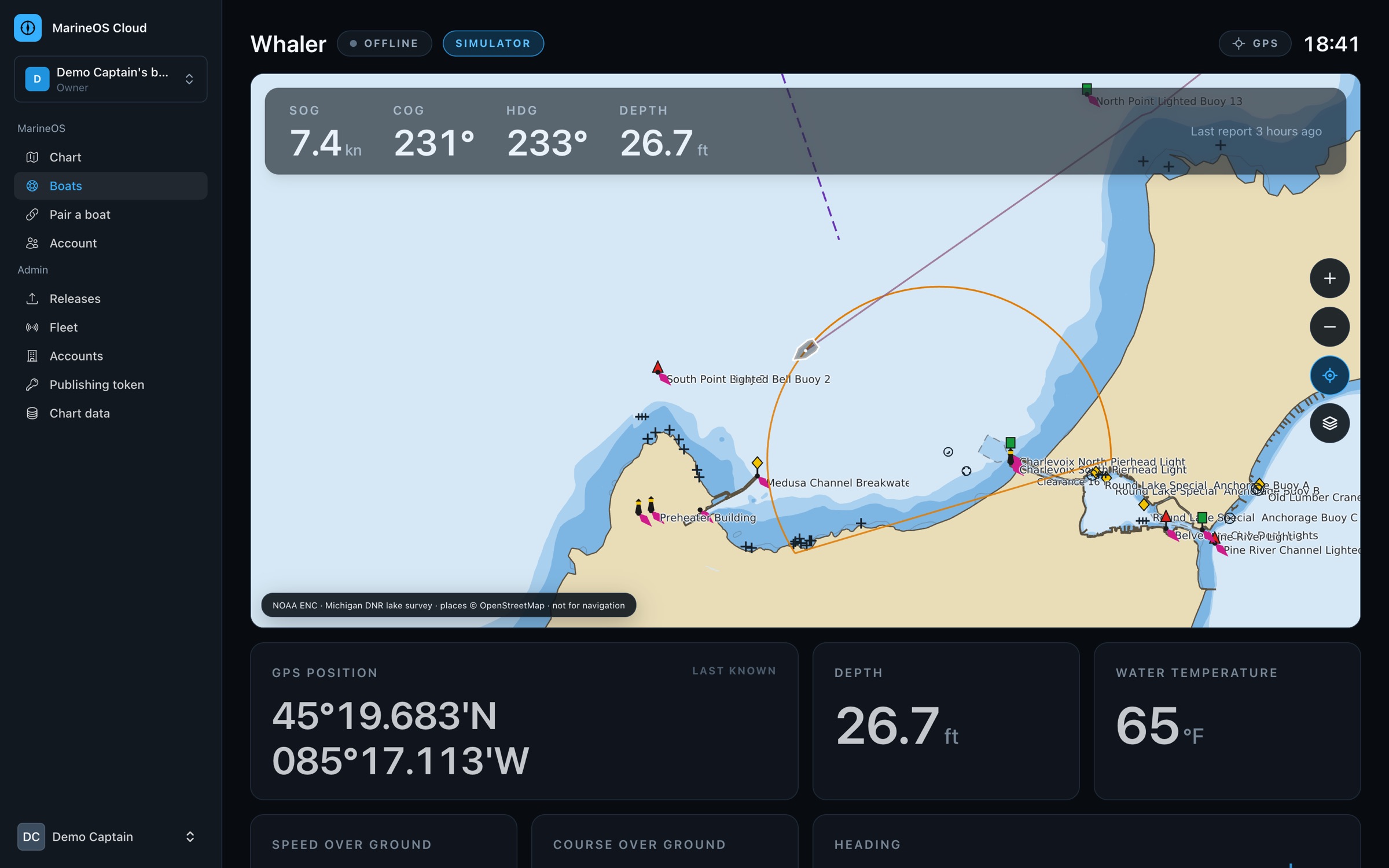Viewport: 1389px width, 868px height.
Task: Click the DC user avatar
Action: coord(31,837)
